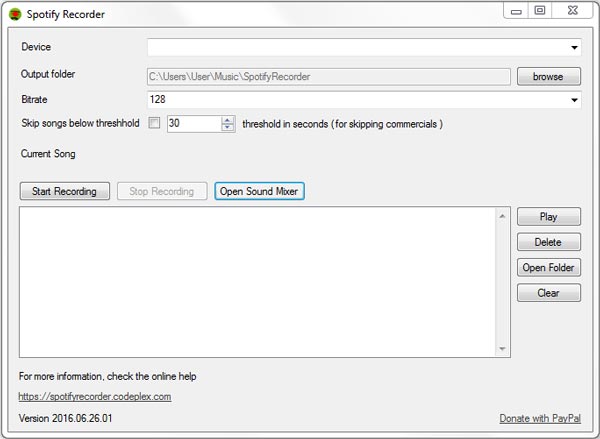The width and height of the screenshot is (600, 439).
Task: Decrease the threshold with the down arrow
Action: [x=228, y=127]
